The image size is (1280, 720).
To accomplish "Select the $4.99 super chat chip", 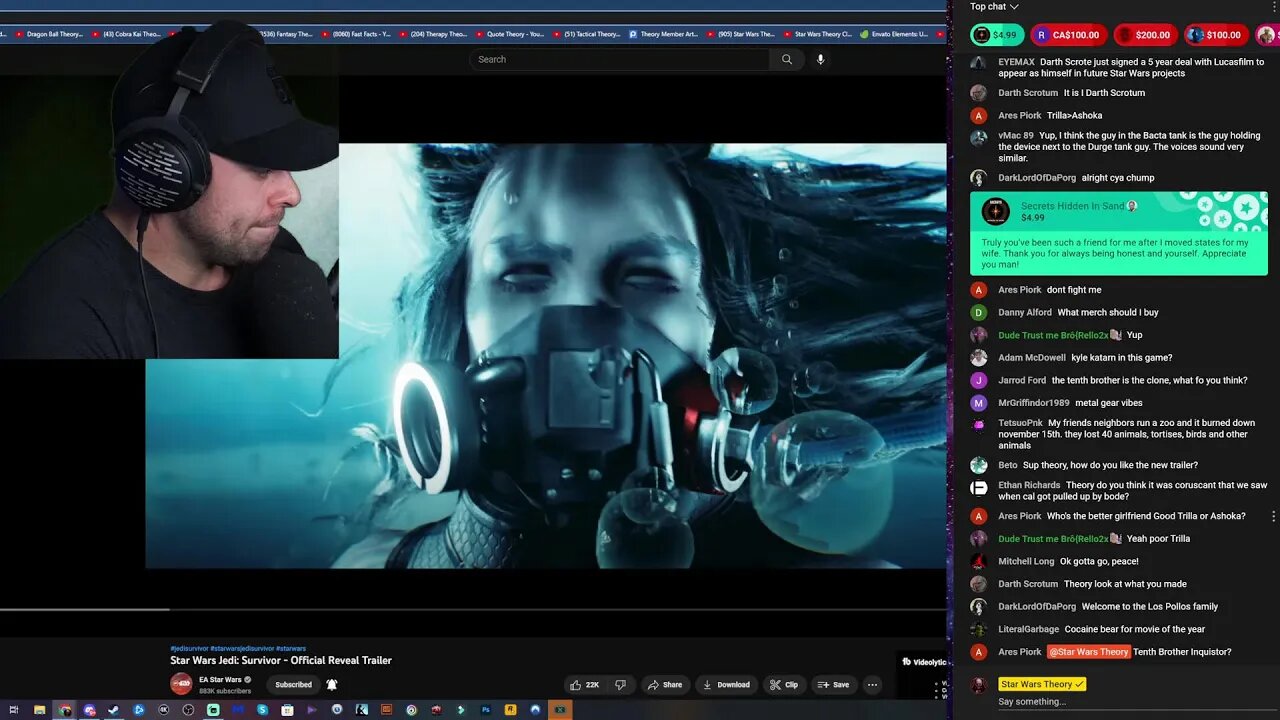I will point(995,35).
